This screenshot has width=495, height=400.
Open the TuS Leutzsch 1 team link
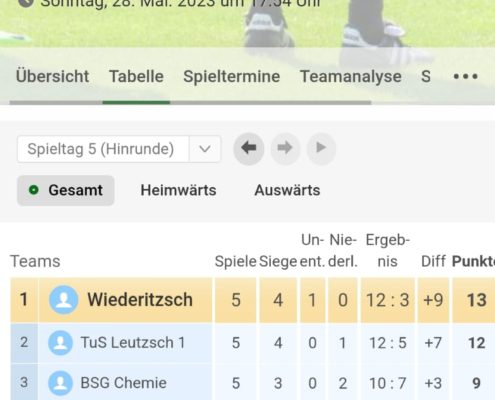click(133, 343)
